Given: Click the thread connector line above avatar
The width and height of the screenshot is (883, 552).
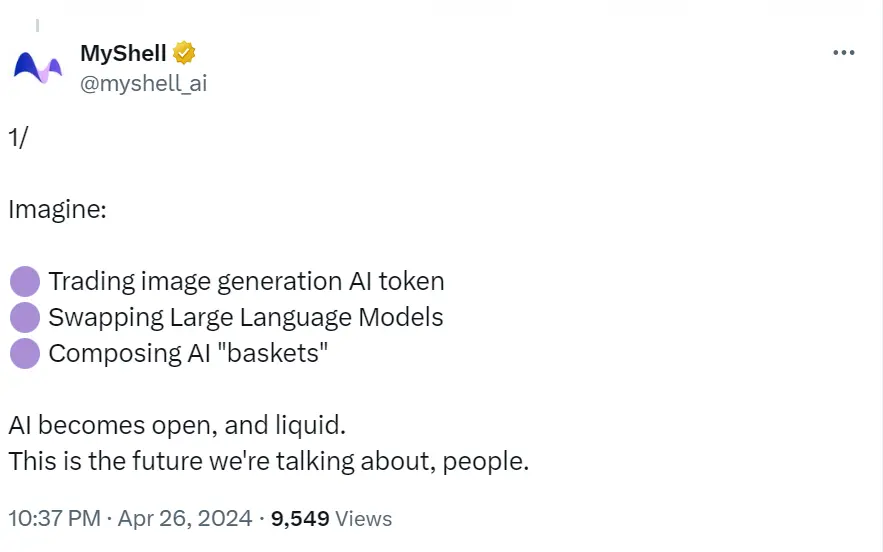Looking at the screenshot, I should [x=37, y=25].
